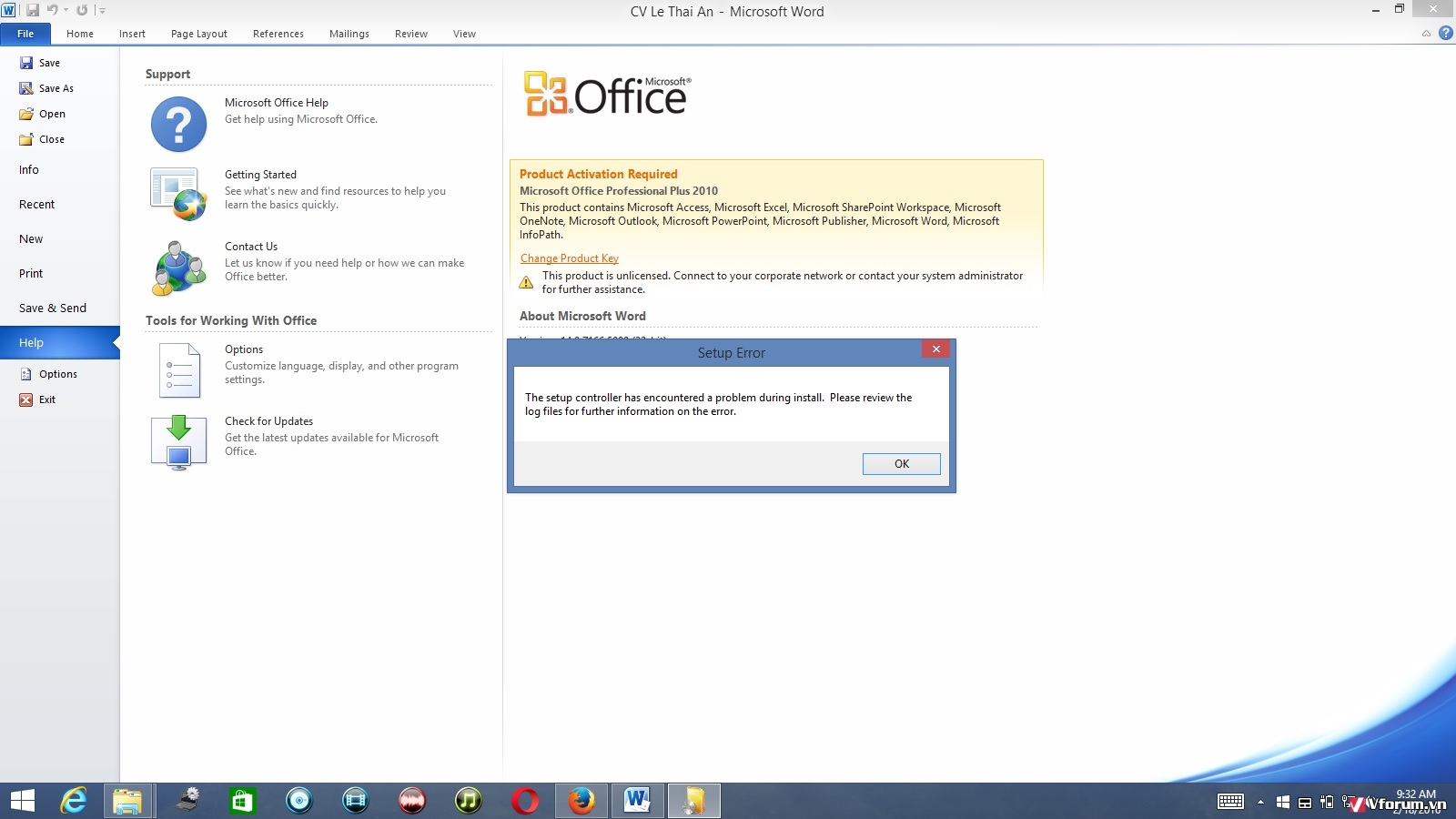Exit Word from the sidebar
The image size is (1456, 819).
[37, 399]
